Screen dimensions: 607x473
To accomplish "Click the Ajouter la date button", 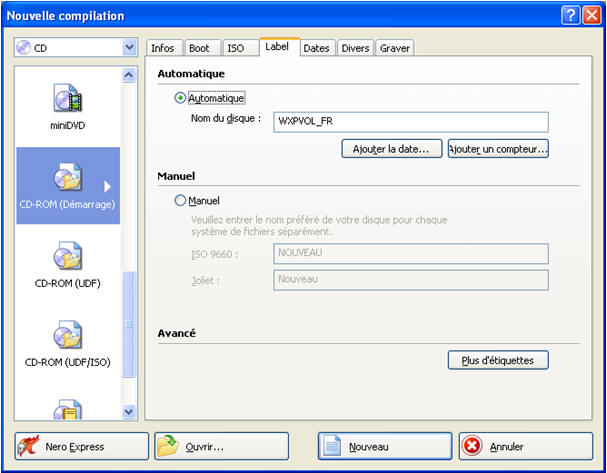I will 392,149.
